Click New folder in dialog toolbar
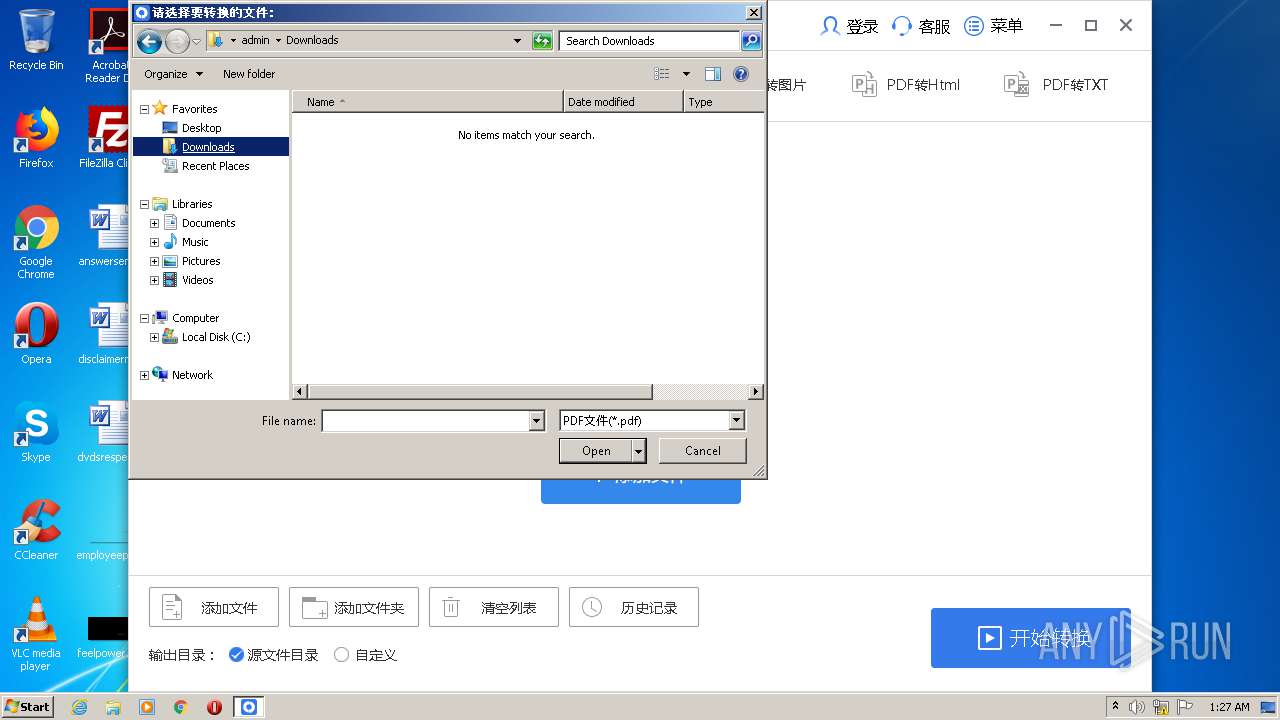Screen dimensions: 1280x720 tap(249, 74)
